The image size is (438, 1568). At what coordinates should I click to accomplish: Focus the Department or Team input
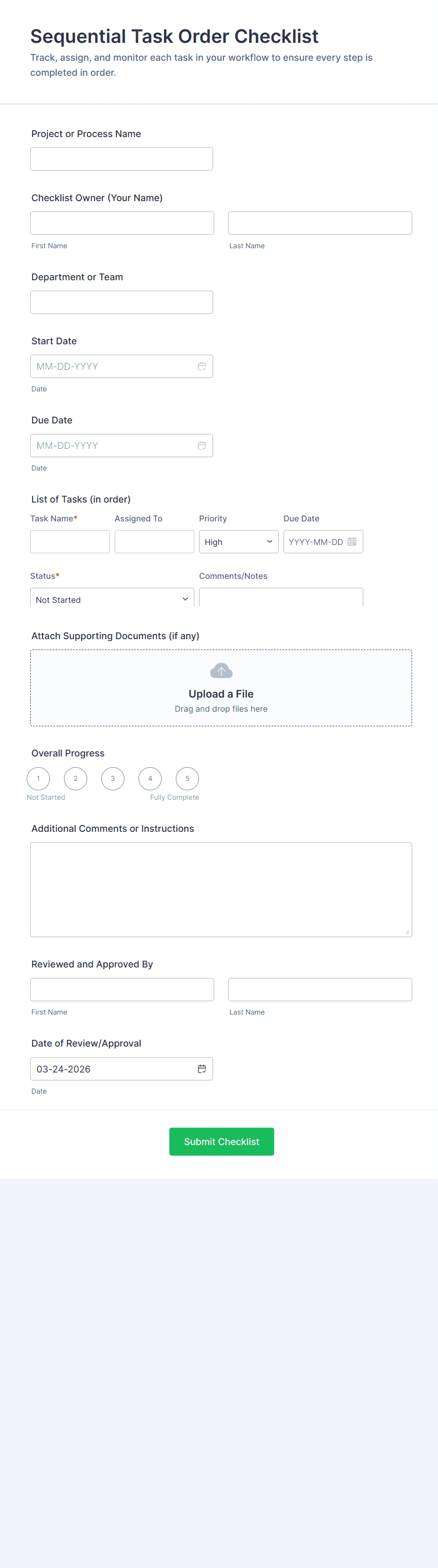tap(122, 302)
